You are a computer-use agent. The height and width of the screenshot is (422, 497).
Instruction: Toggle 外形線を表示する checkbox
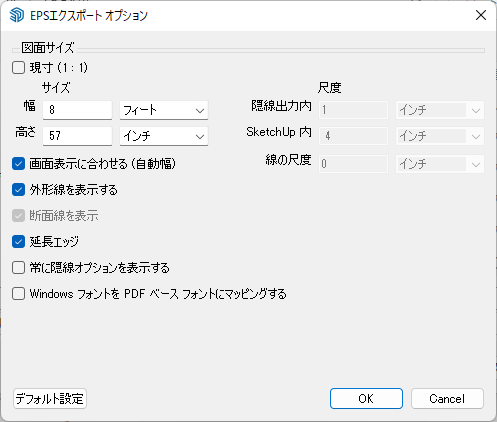[18, 190]
